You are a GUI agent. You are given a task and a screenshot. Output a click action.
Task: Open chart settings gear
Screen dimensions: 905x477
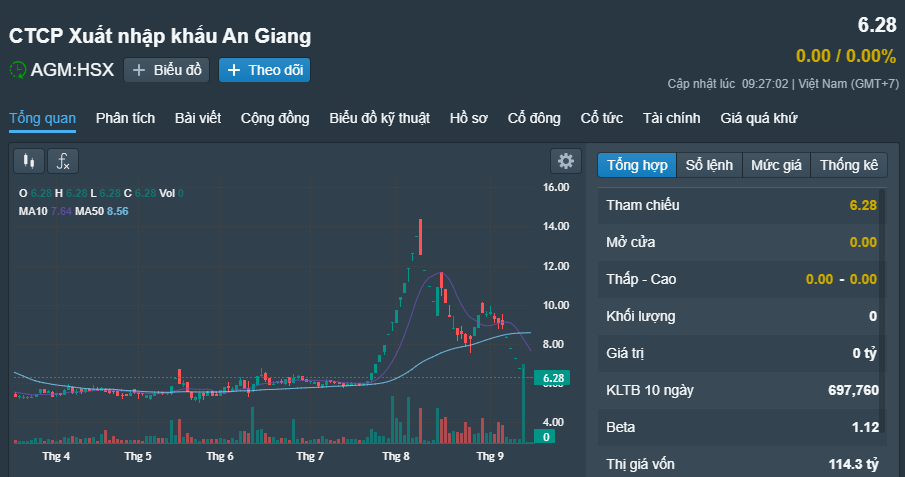(x=566, y=161)
